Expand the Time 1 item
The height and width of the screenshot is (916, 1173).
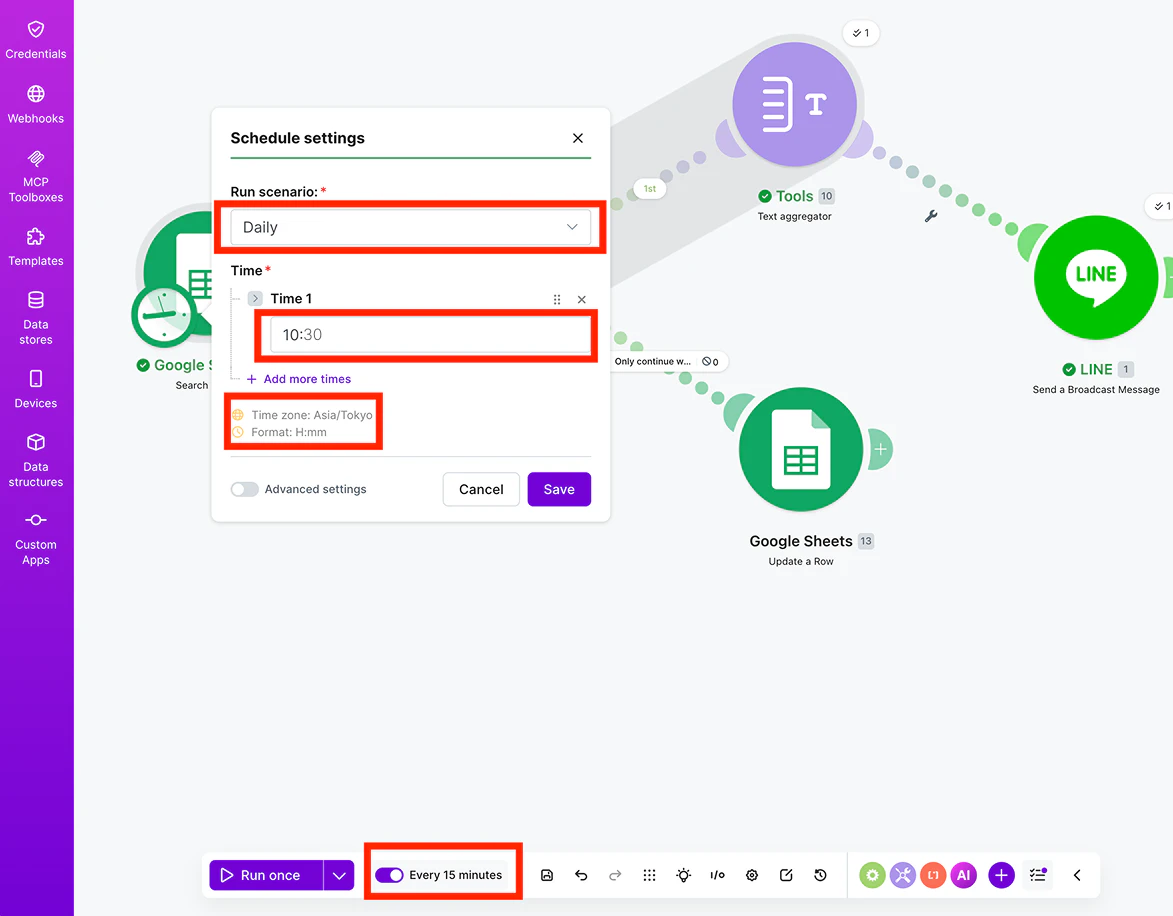pos(255,299)
